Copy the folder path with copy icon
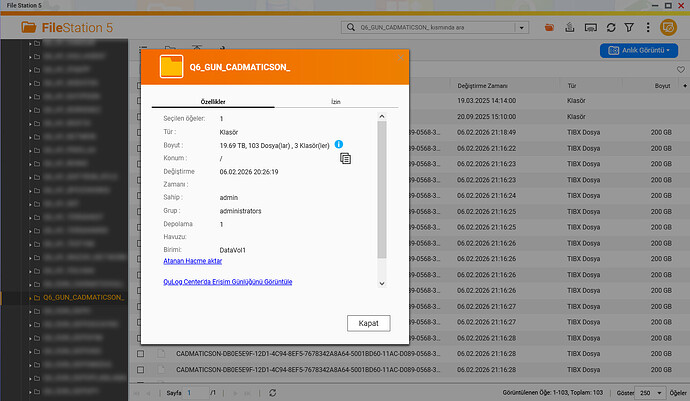The height and width of the screenshot is (401, 690). tap(345, 158)
